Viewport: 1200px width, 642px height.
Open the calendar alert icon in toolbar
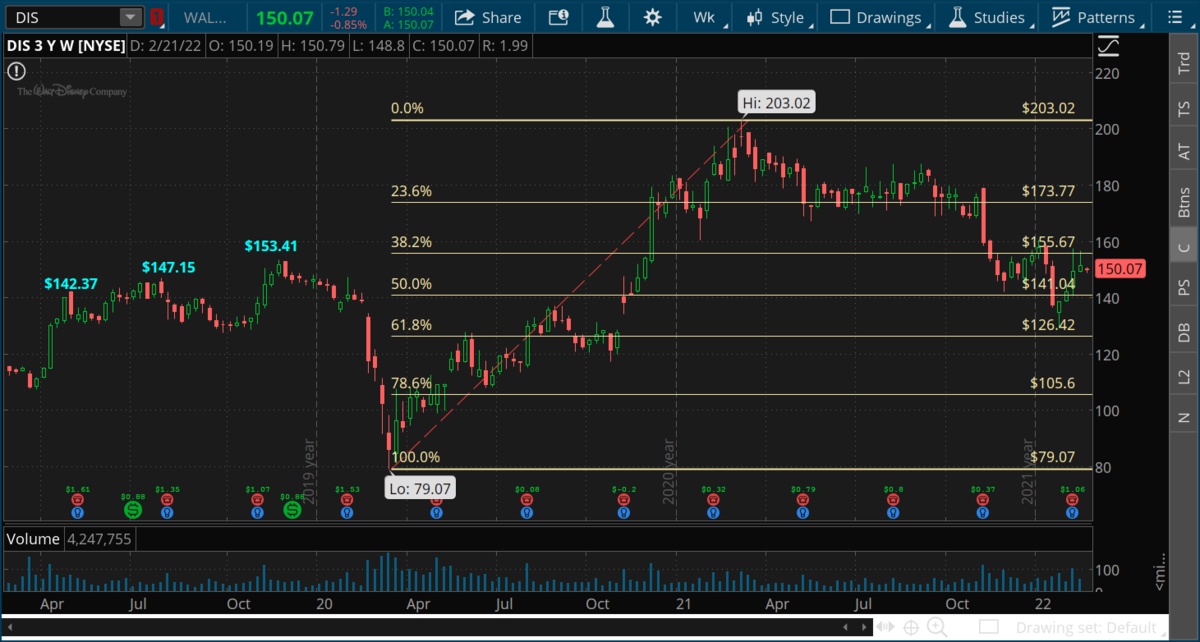[x=560, y=17]
